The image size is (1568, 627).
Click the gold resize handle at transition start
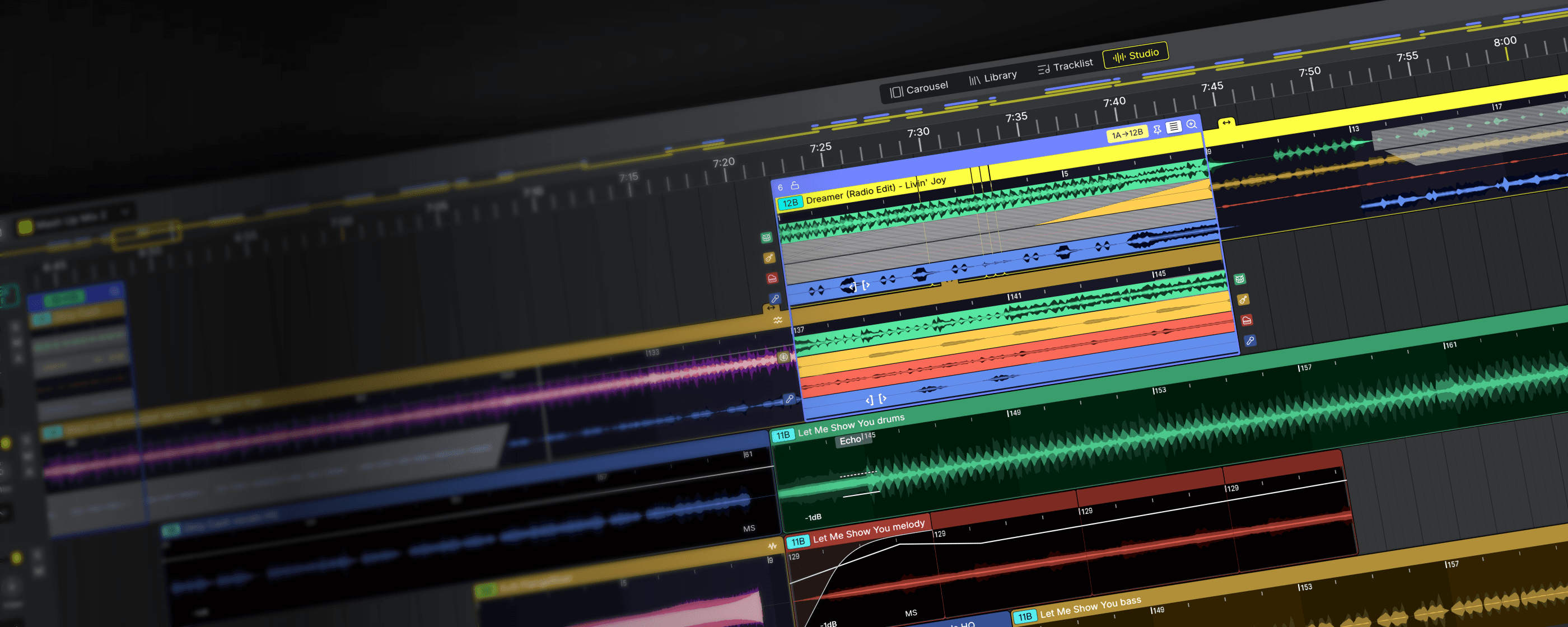(x=771, y=308)
